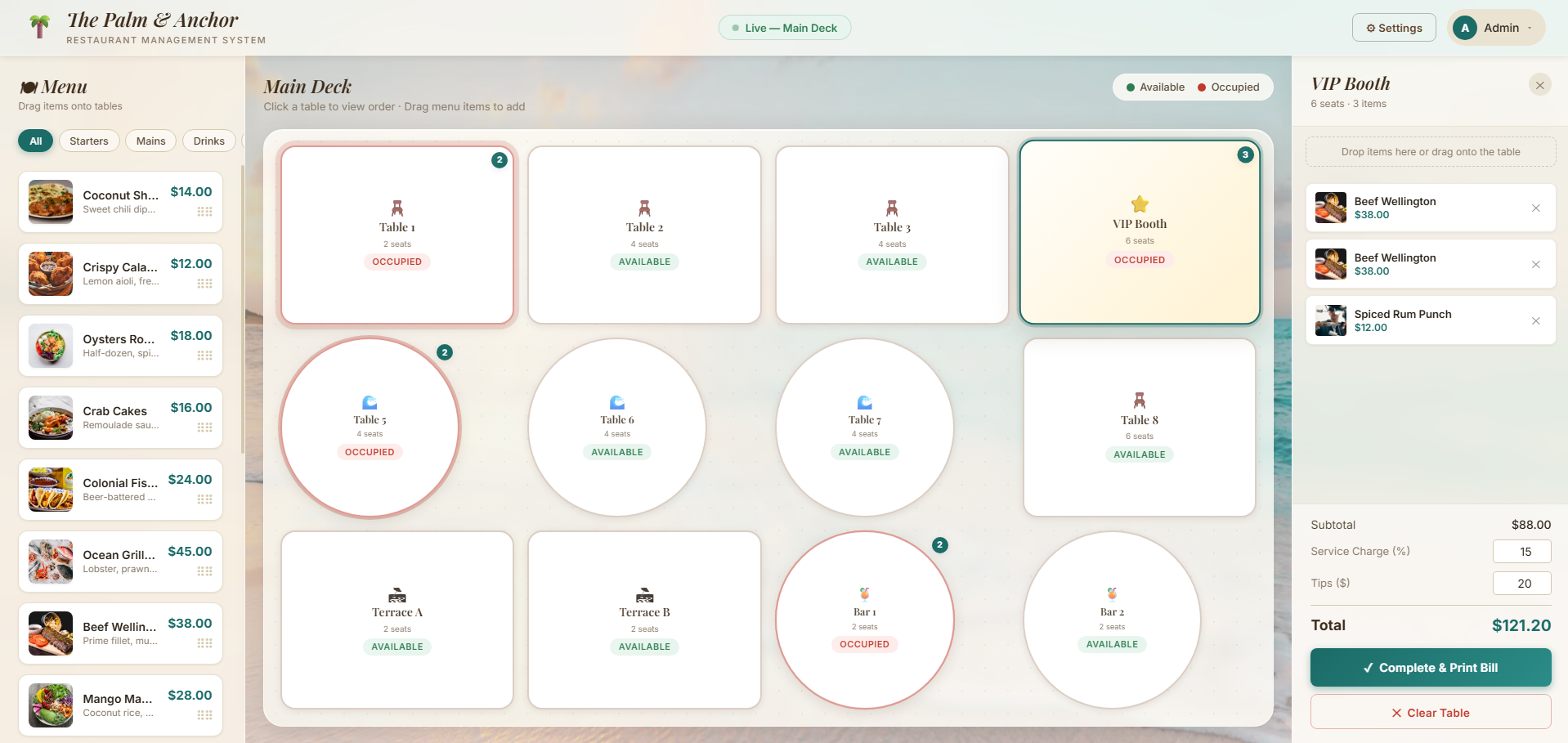The width and height of the screenshot is (1568, 743).
Task: Show All menu items filter
Action: pyautogui.click(x=36, y=141)
